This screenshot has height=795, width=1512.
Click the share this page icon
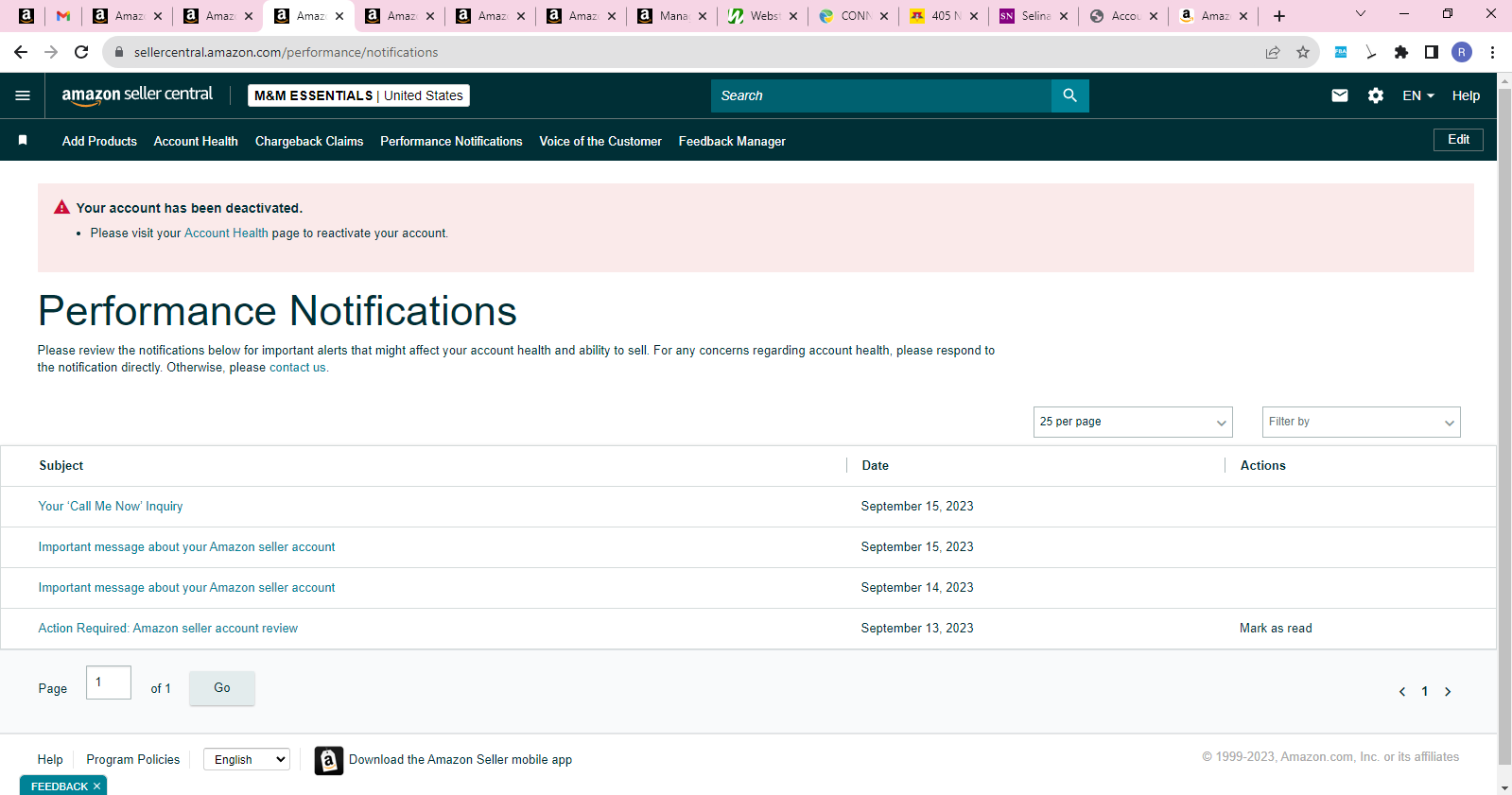coord(1273,52)
